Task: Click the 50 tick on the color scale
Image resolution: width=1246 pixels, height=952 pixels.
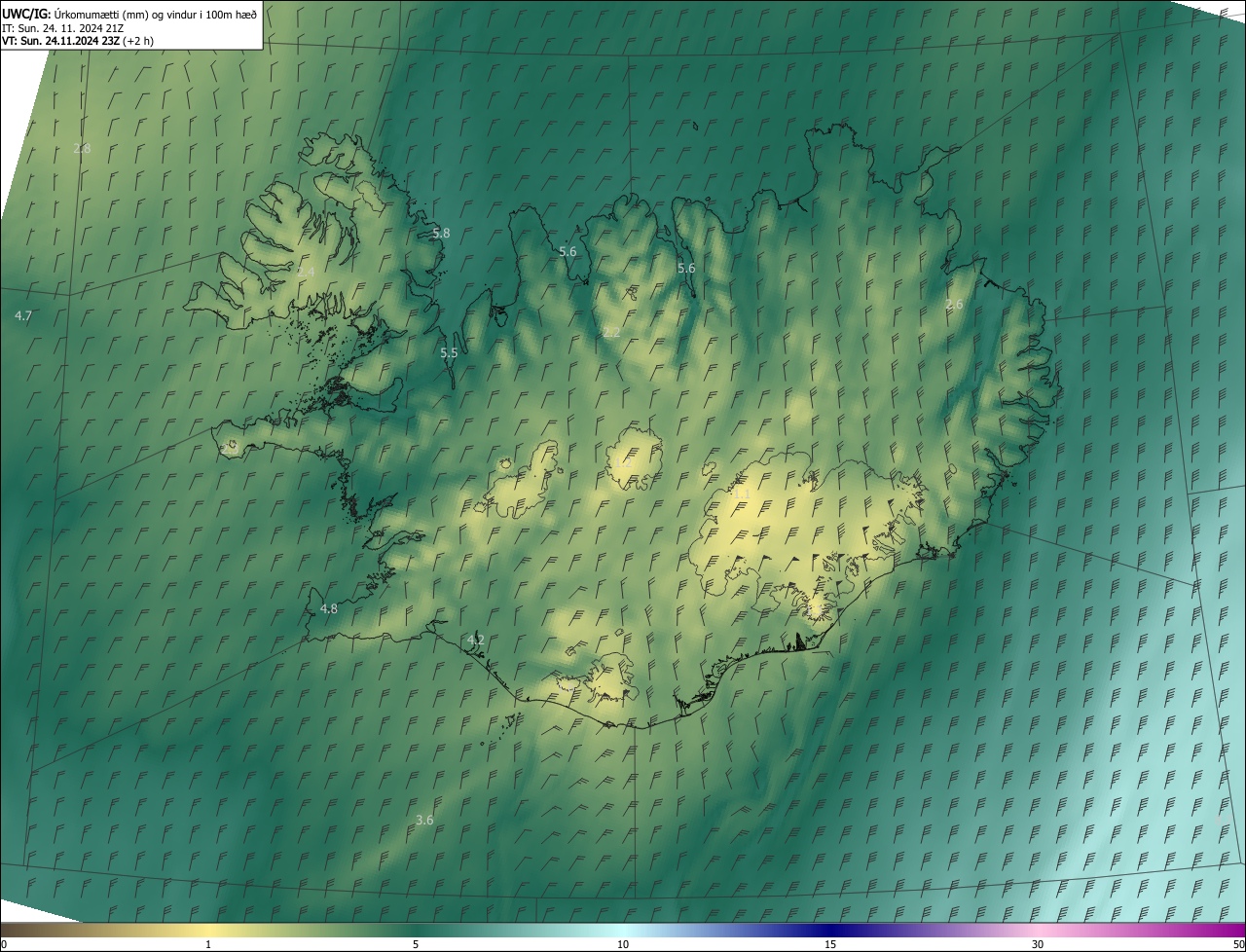Action: (x=1238, y=945)
